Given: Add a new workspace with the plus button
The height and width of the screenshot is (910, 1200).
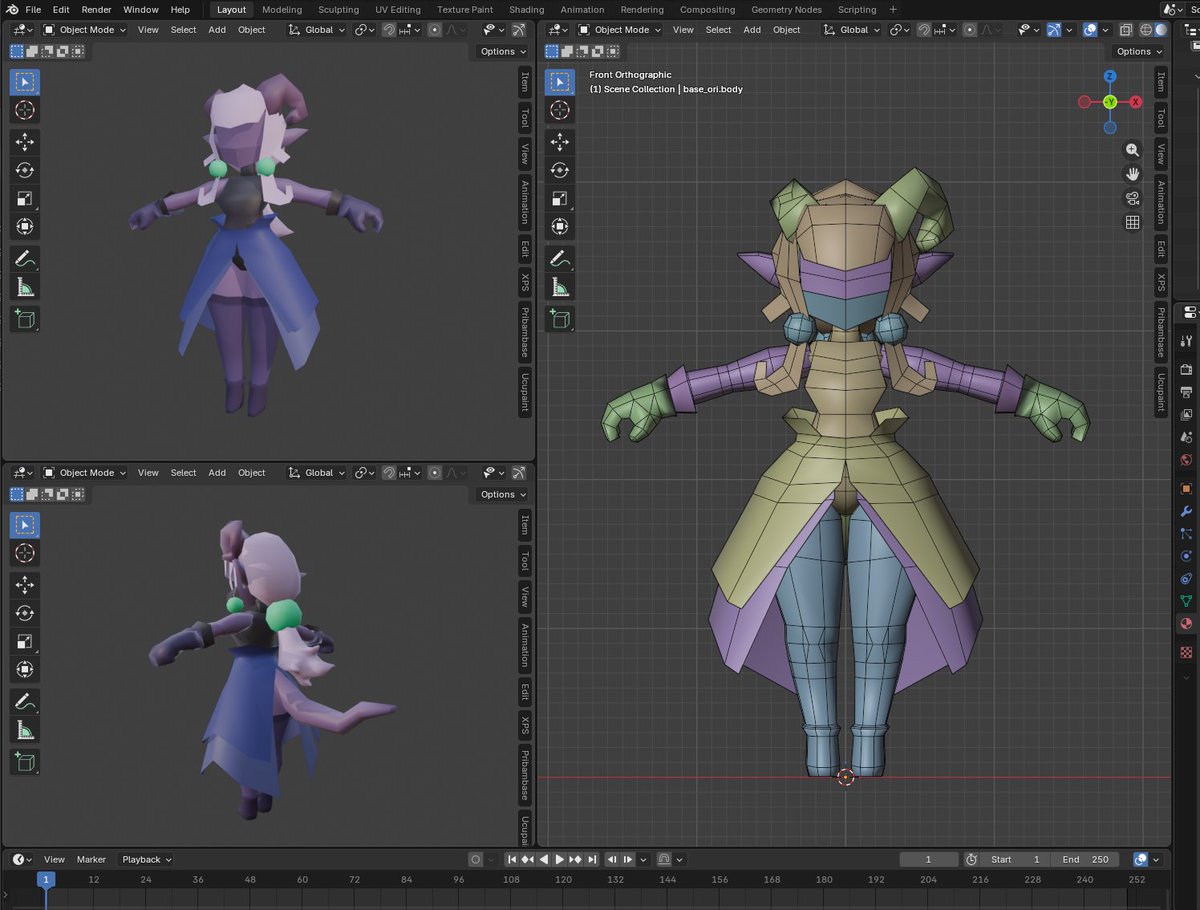Looking at the screenshot, I should [893, 9].
